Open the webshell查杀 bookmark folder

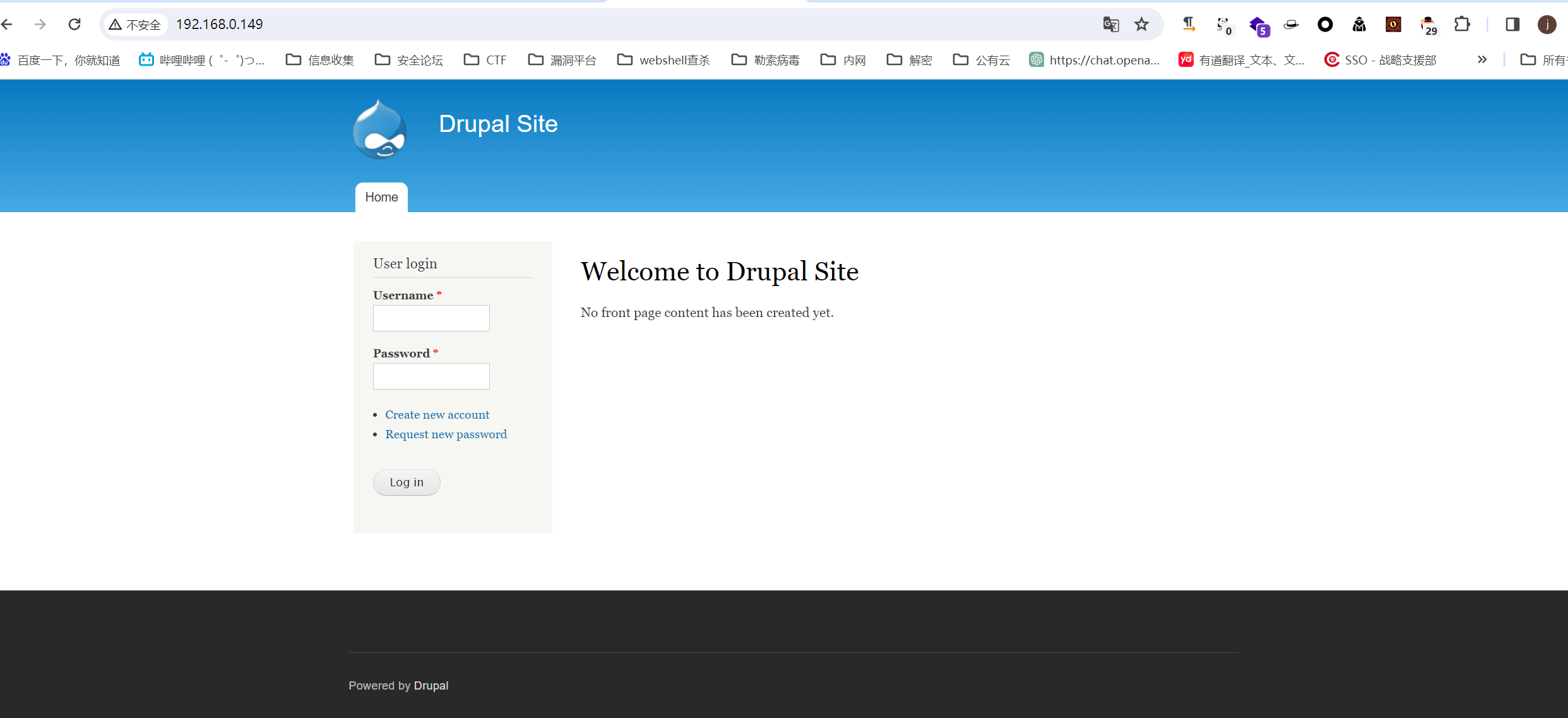point(663,60)
